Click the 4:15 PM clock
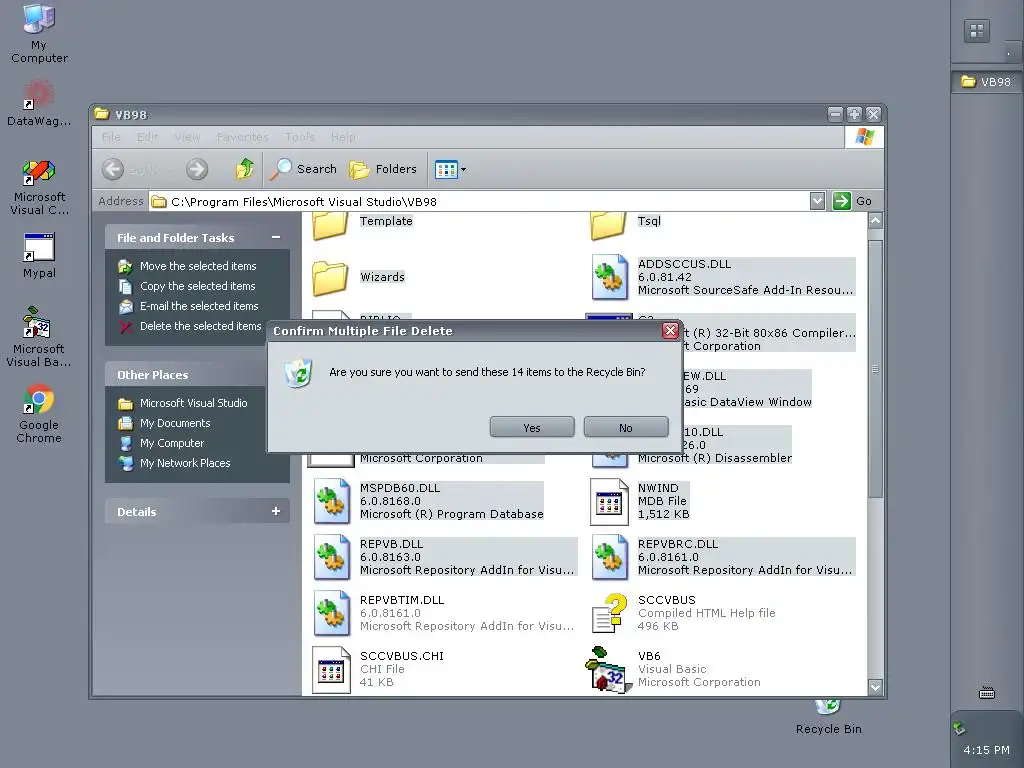Screen dimensions: 1024x768 (986, 750)
